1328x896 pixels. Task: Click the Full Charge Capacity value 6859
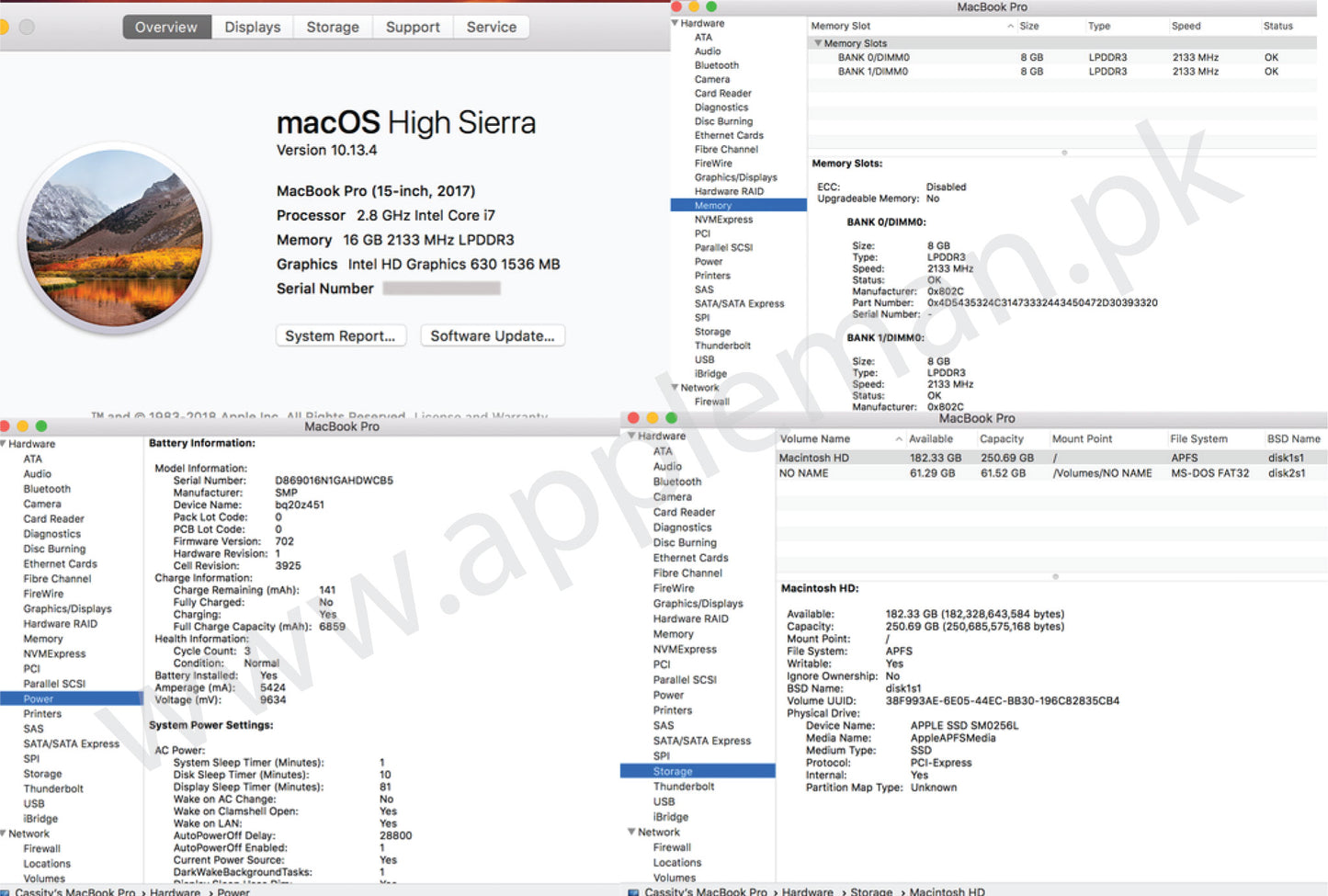point(332,627)
